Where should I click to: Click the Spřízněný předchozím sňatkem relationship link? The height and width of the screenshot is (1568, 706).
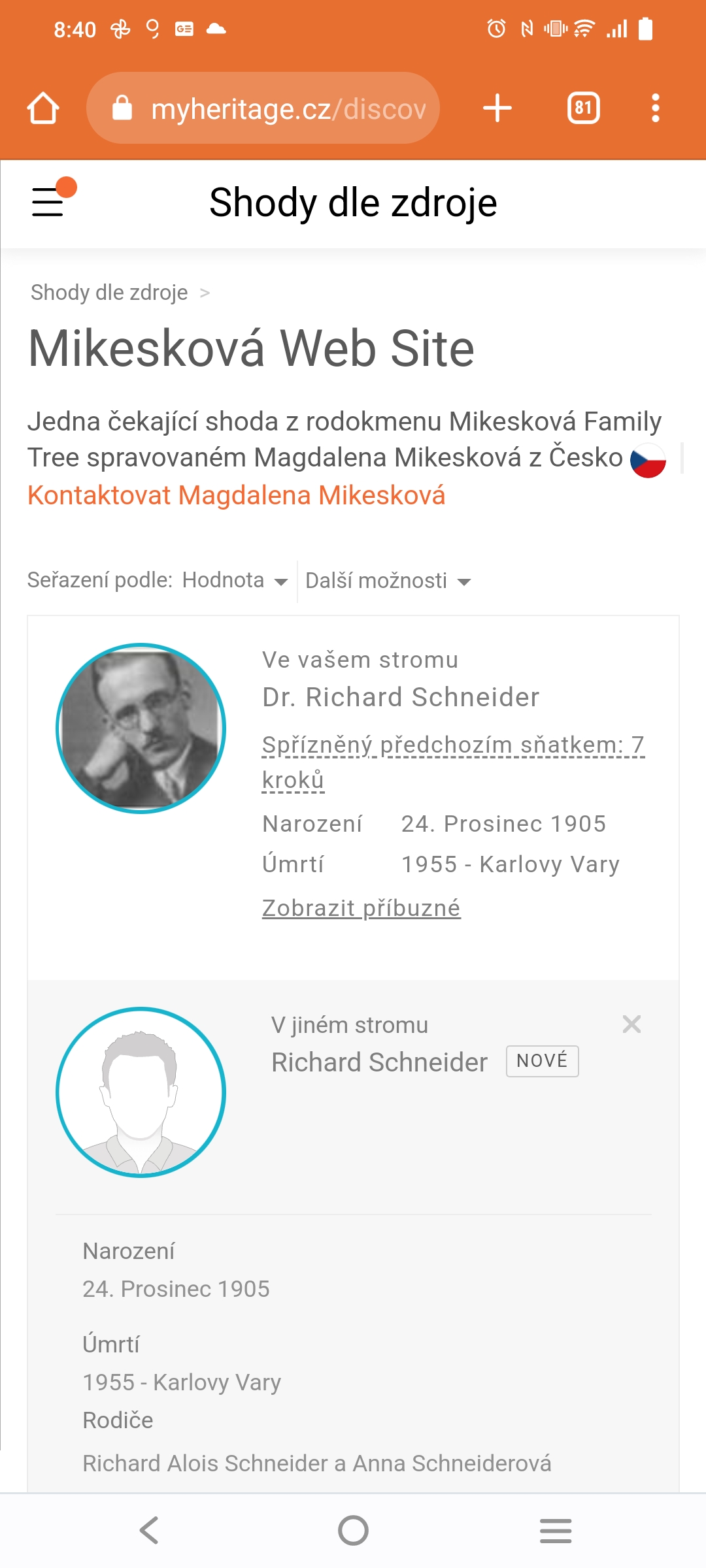point(452,746)
